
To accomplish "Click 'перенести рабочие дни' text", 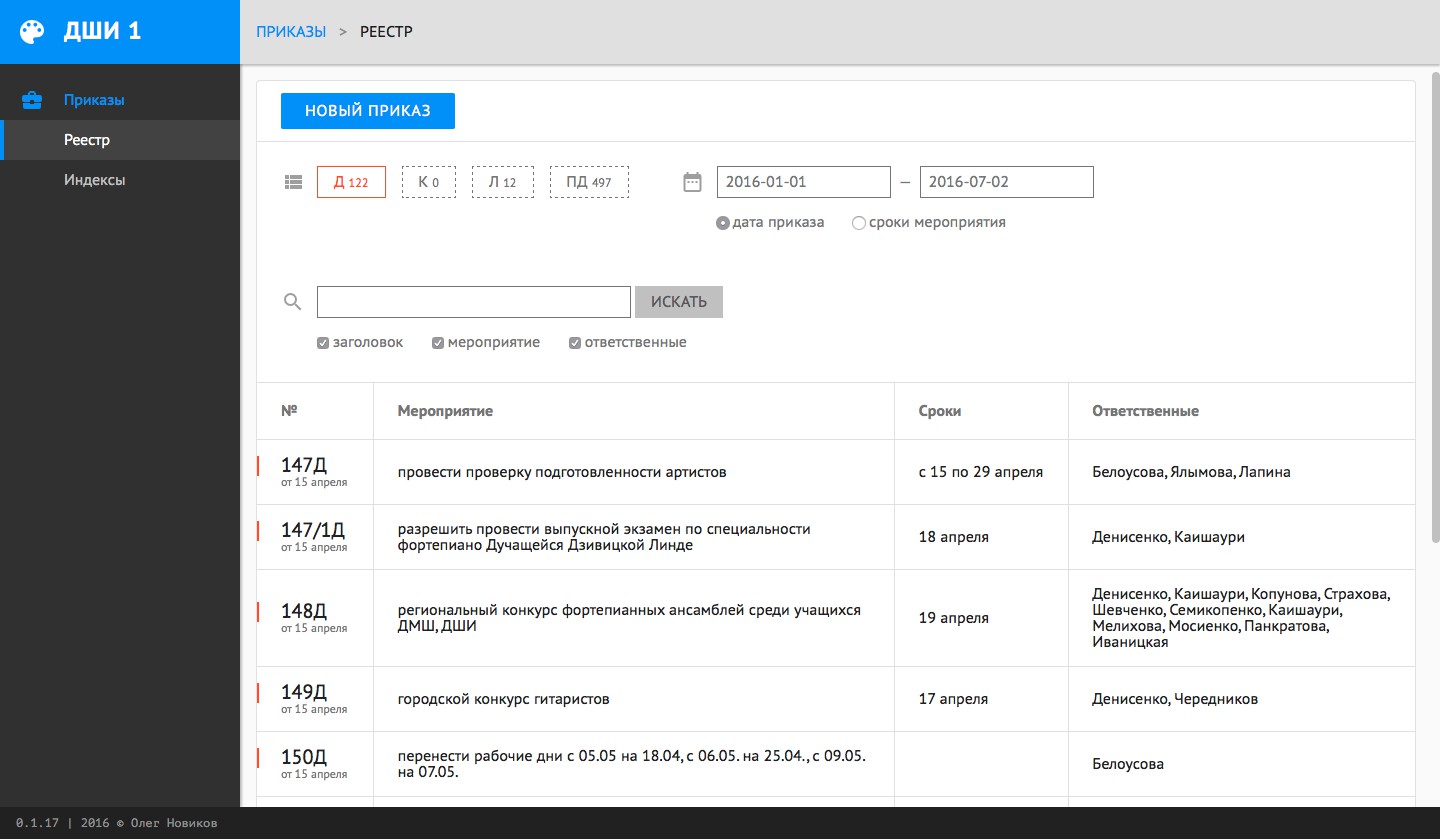I will point(632,764).
